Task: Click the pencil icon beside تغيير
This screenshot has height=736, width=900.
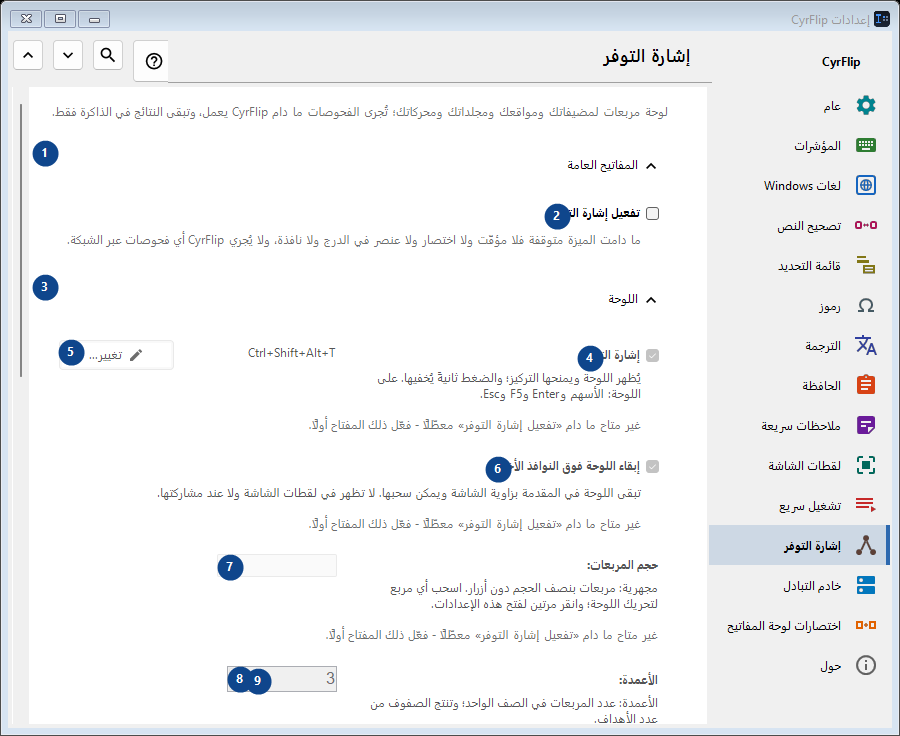Action: 136,355
